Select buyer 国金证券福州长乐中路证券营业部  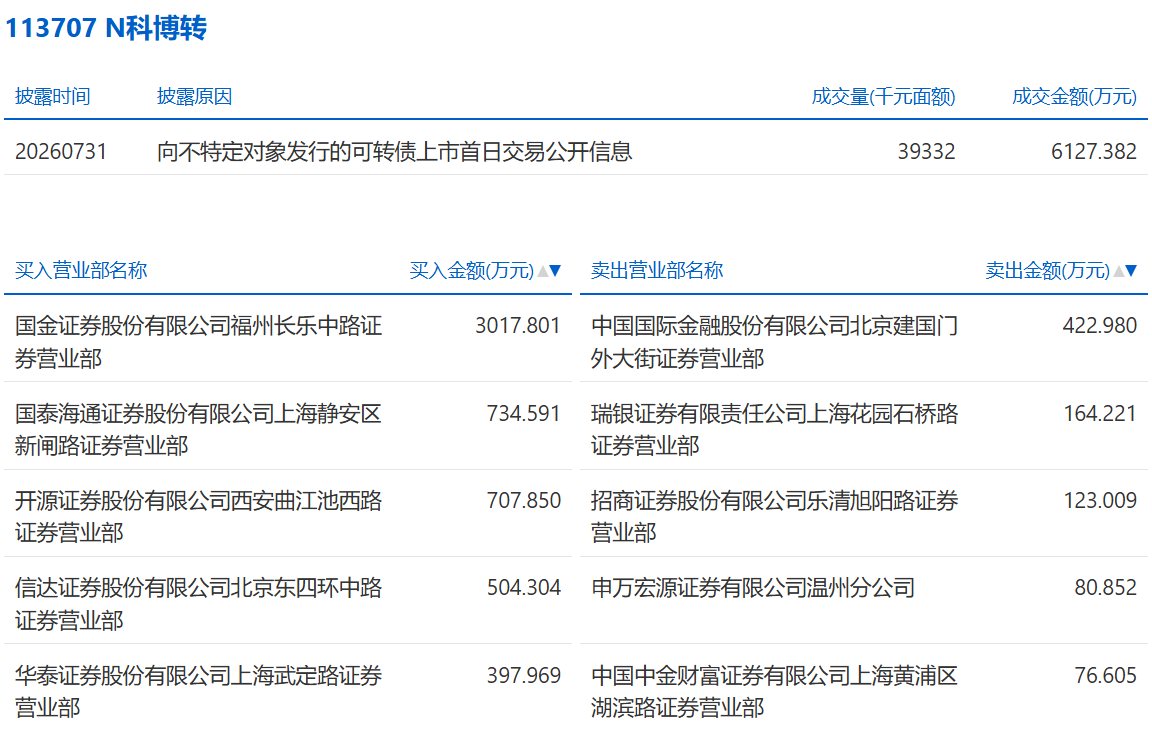(198, 342)
